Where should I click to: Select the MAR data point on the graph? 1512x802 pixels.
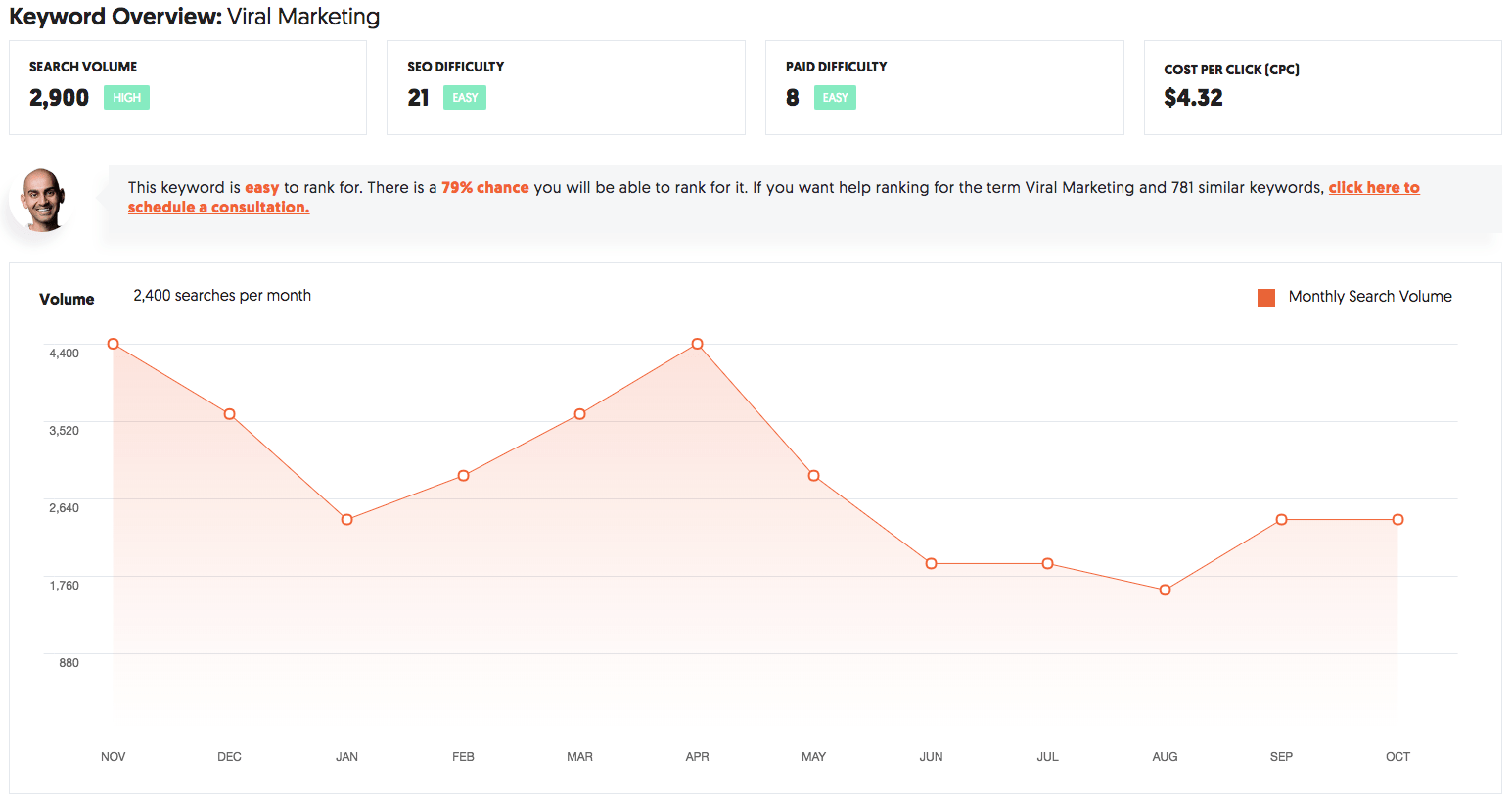point(580,414)
